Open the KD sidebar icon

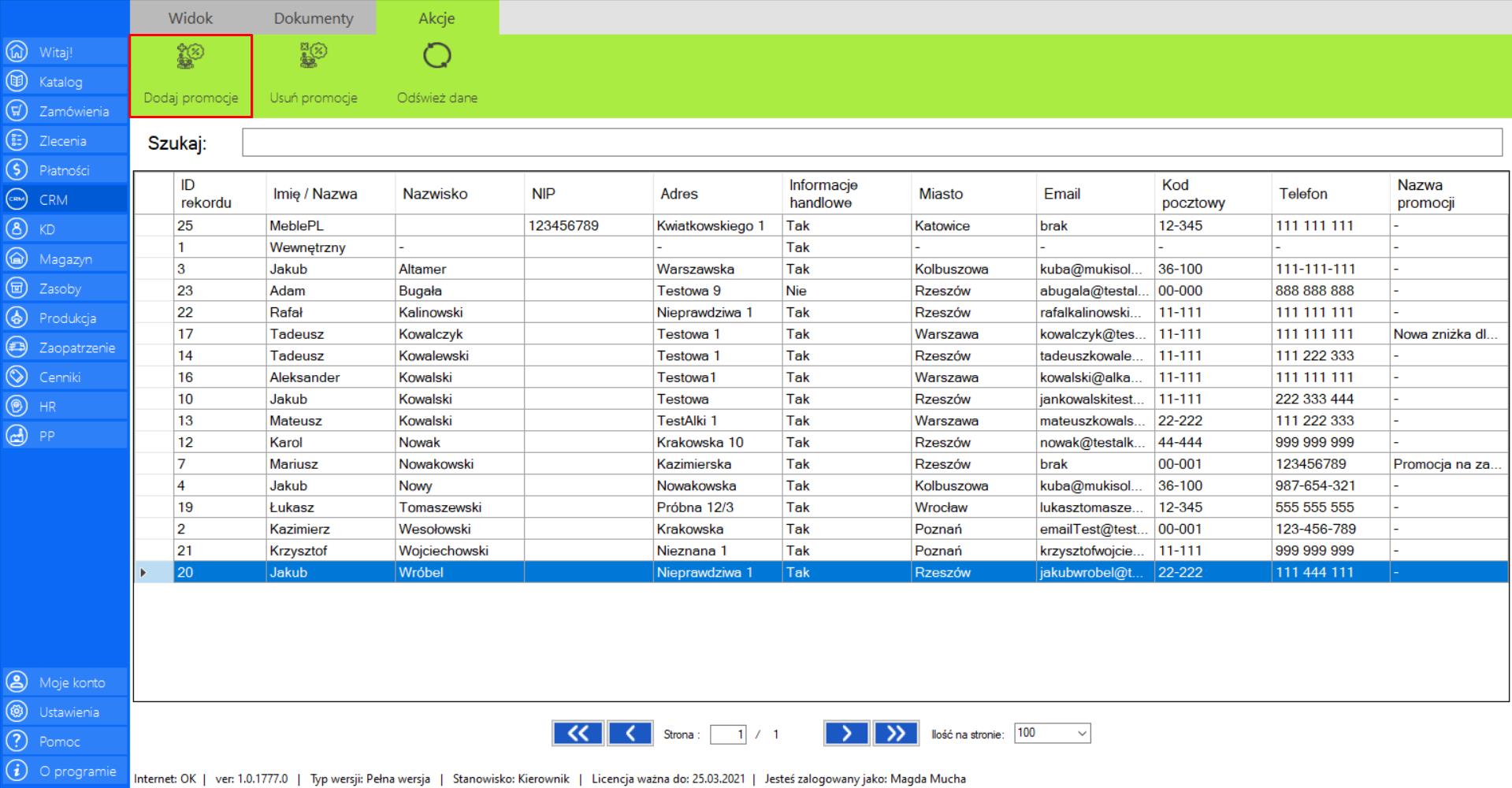[x=17, y=229]
